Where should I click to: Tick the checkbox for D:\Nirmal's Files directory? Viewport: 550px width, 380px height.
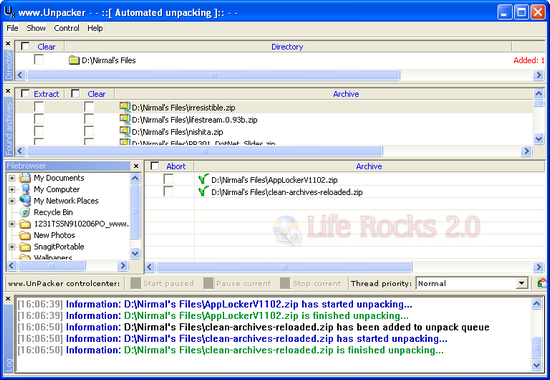pos(39,60)
